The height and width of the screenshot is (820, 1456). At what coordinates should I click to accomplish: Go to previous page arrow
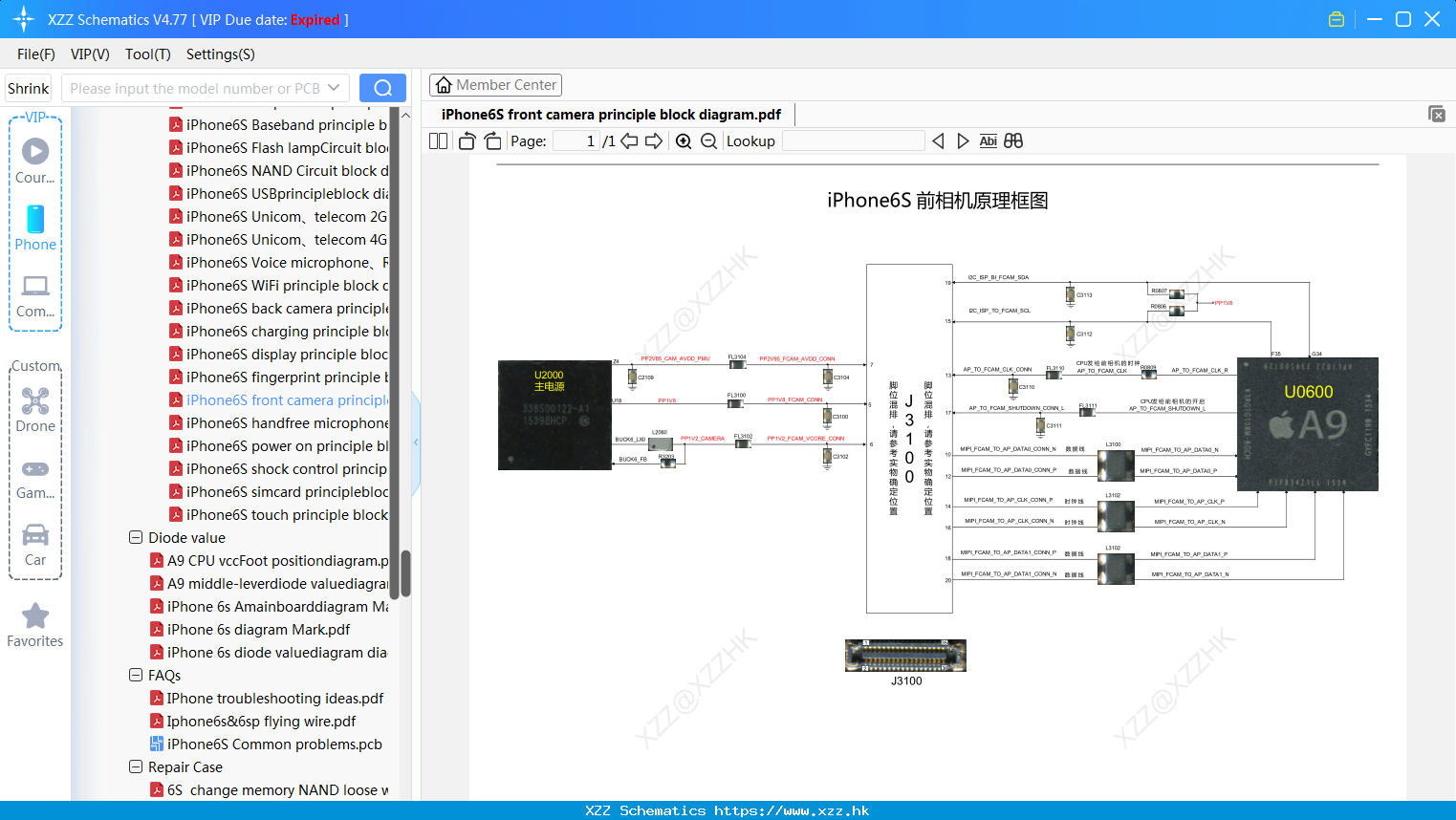pyautogui.click(x=629, y=141)
